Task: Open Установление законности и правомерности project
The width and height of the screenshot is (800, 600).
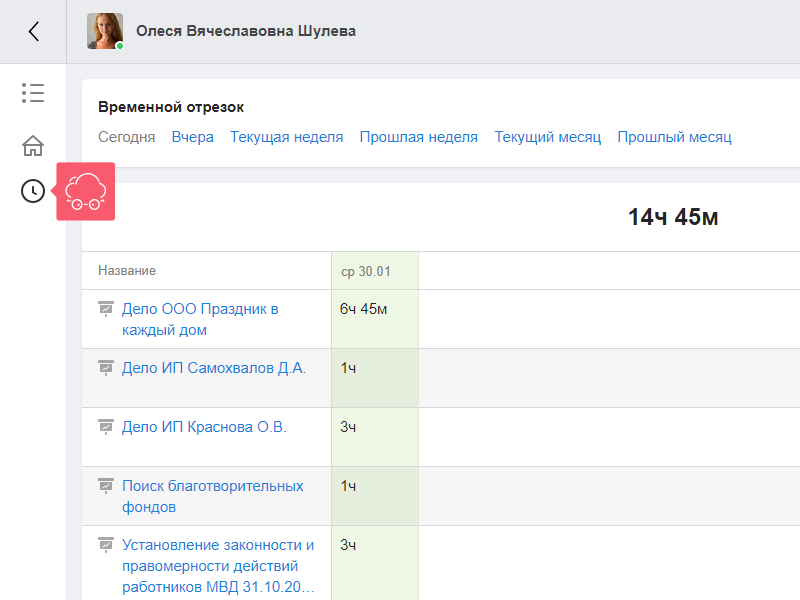Action: 218,566
